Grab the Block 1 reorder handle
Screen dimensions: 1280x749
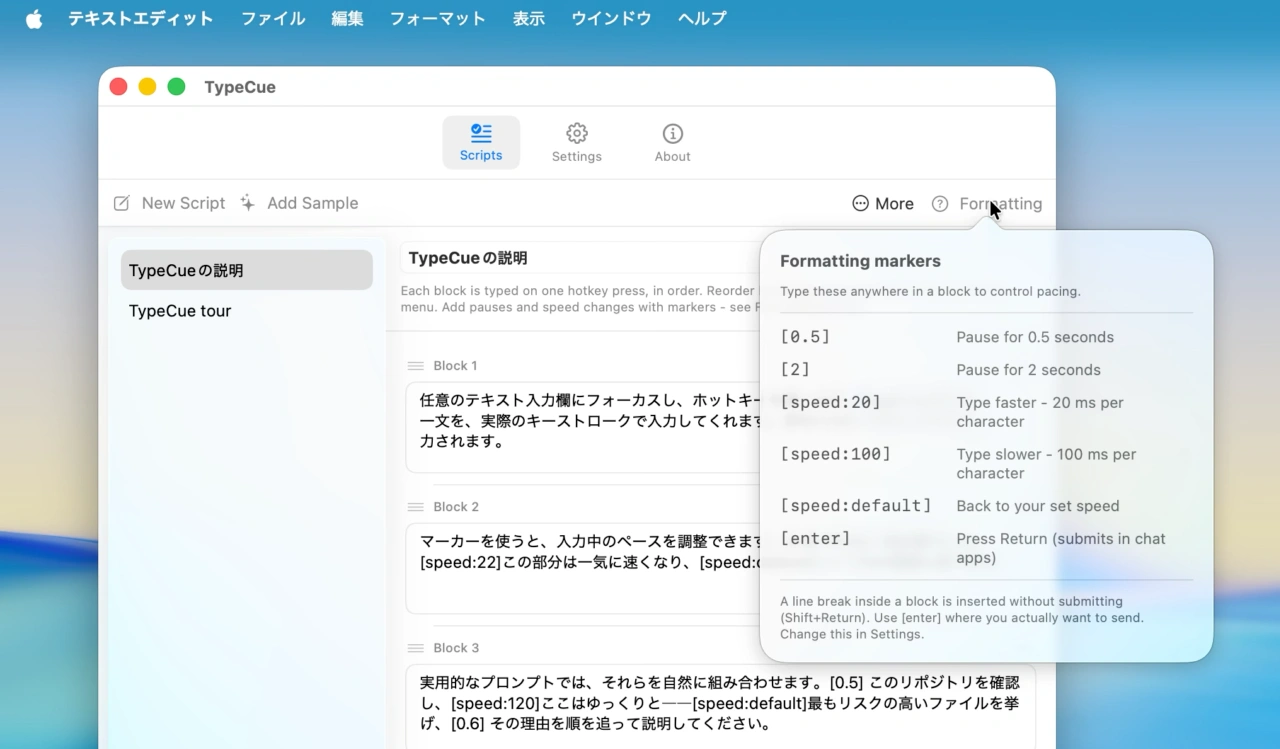416,366
